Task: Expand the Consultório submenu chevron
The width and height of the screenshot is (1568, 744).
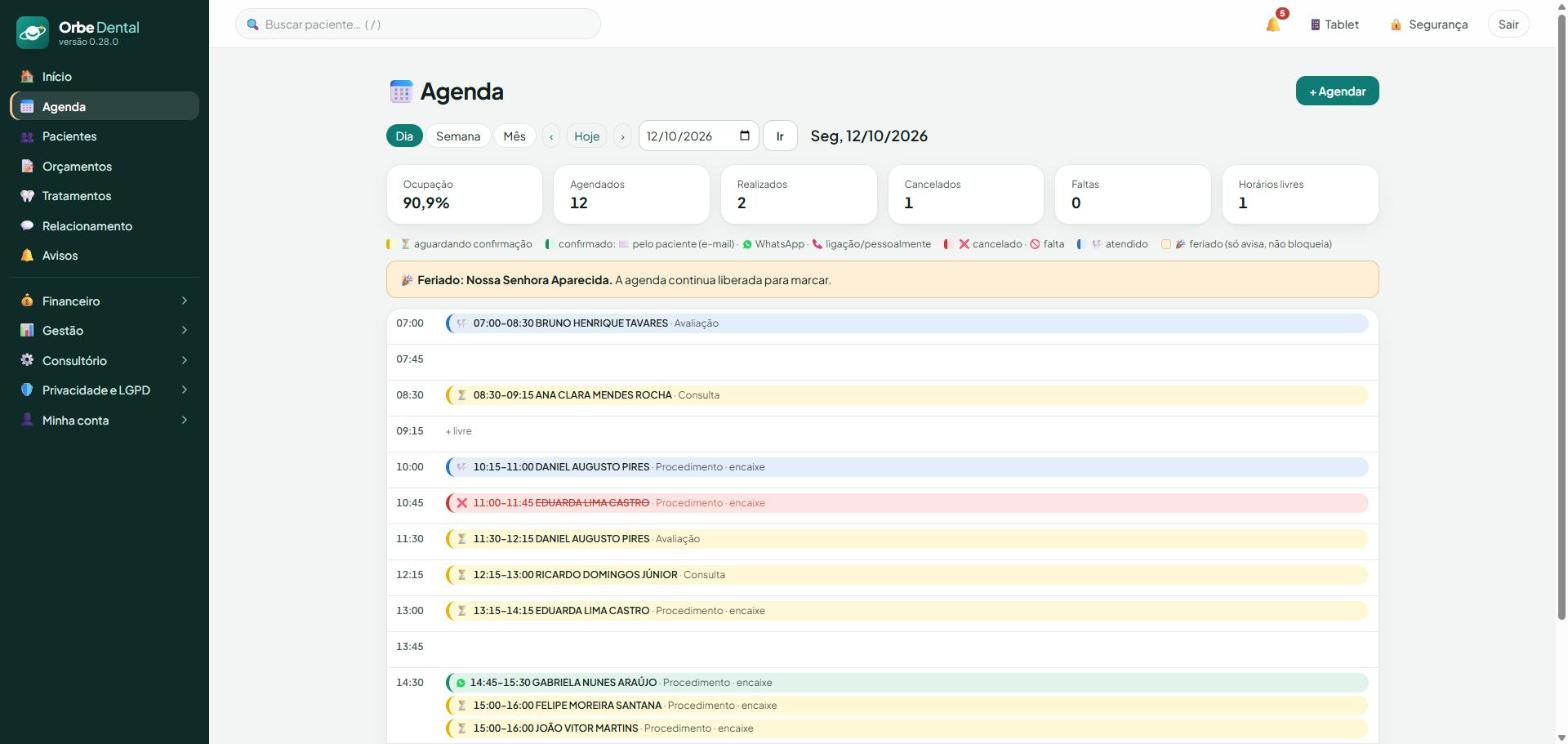Action: click(x=184, y=360)
